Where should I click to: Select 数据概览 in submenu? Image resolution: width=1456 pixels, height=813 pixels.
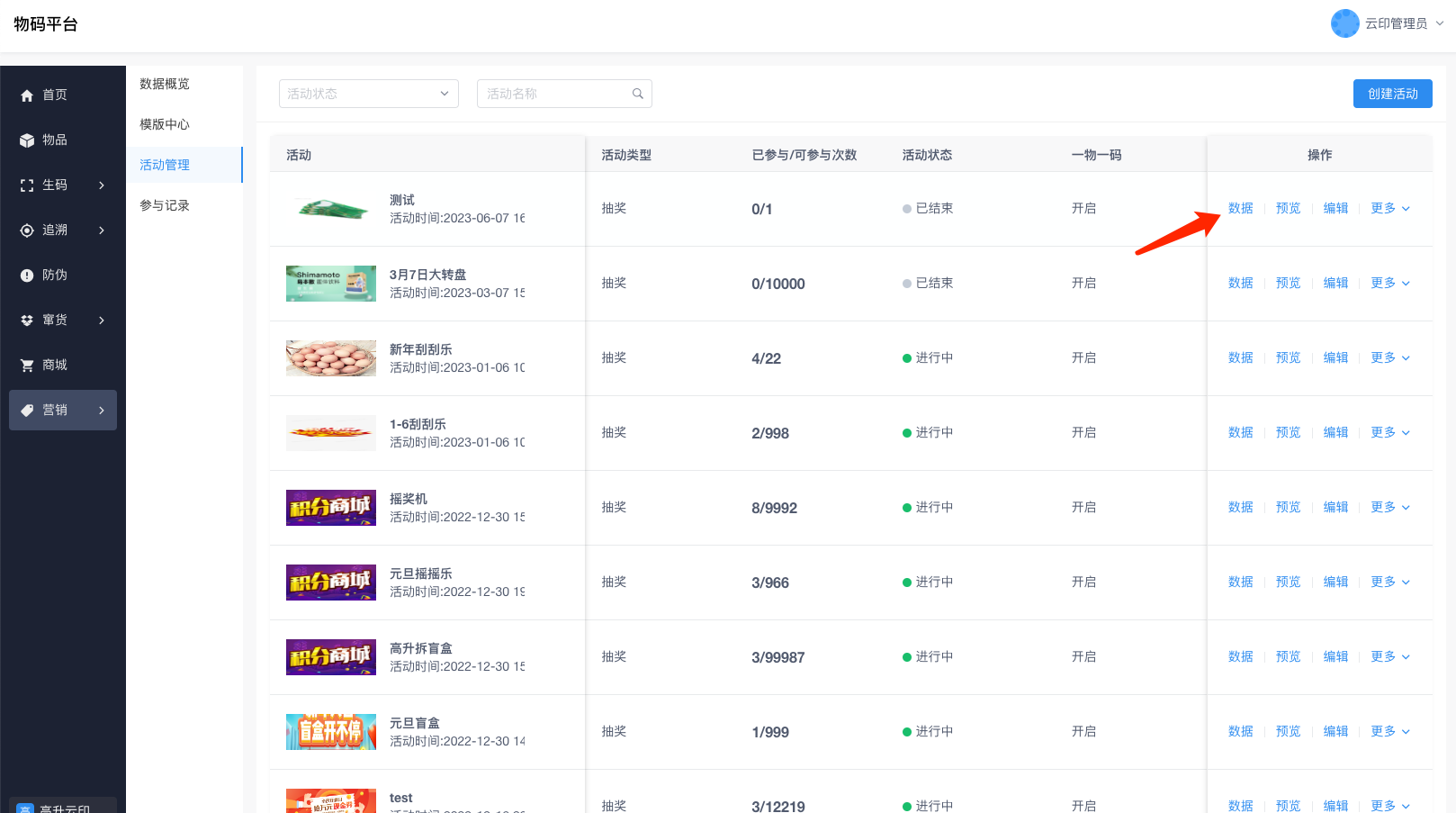click(x=165, y=84)
